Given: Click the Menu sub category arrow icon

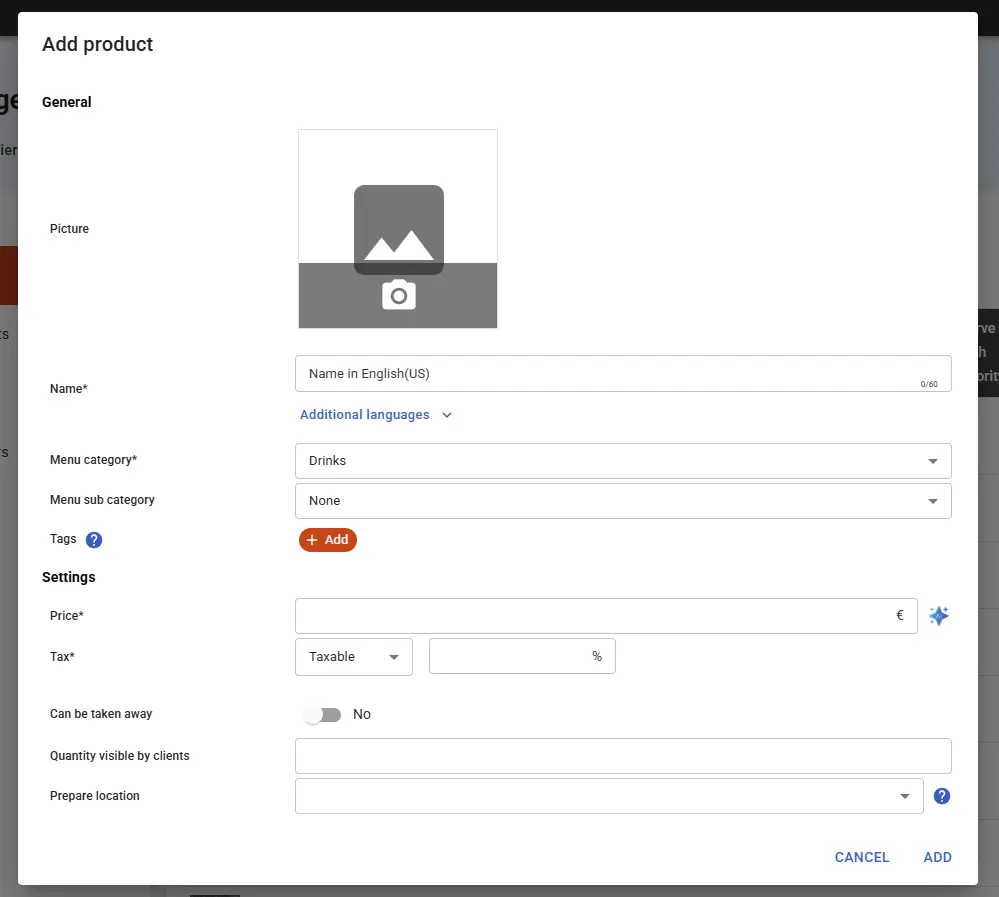Looking at the screenshot, I should pos(932,501).
